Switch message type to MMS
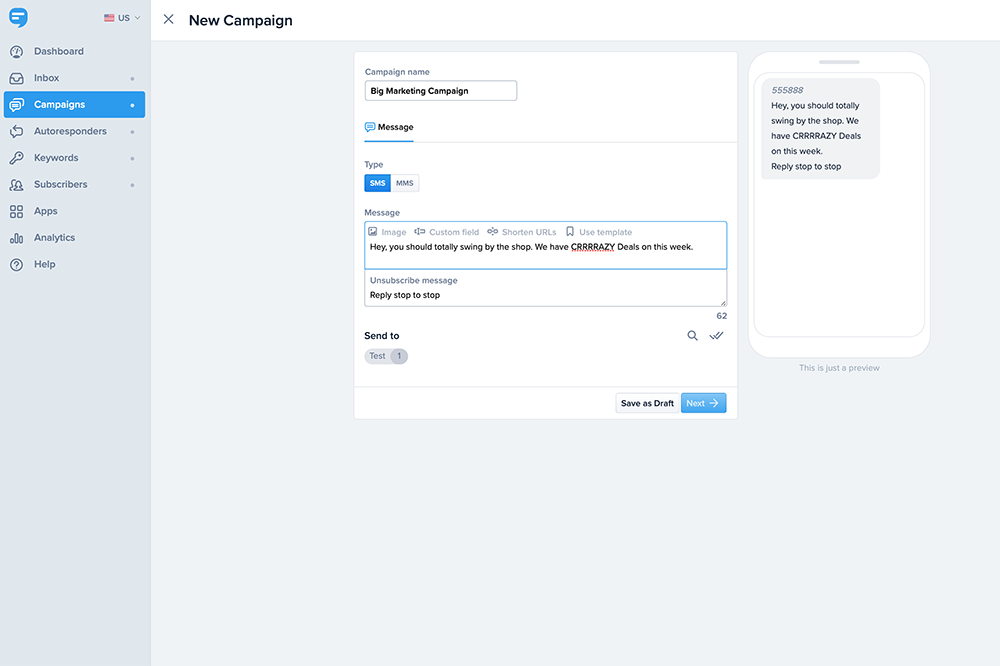Screen dimensions: 1000x666 coord(404,183)
